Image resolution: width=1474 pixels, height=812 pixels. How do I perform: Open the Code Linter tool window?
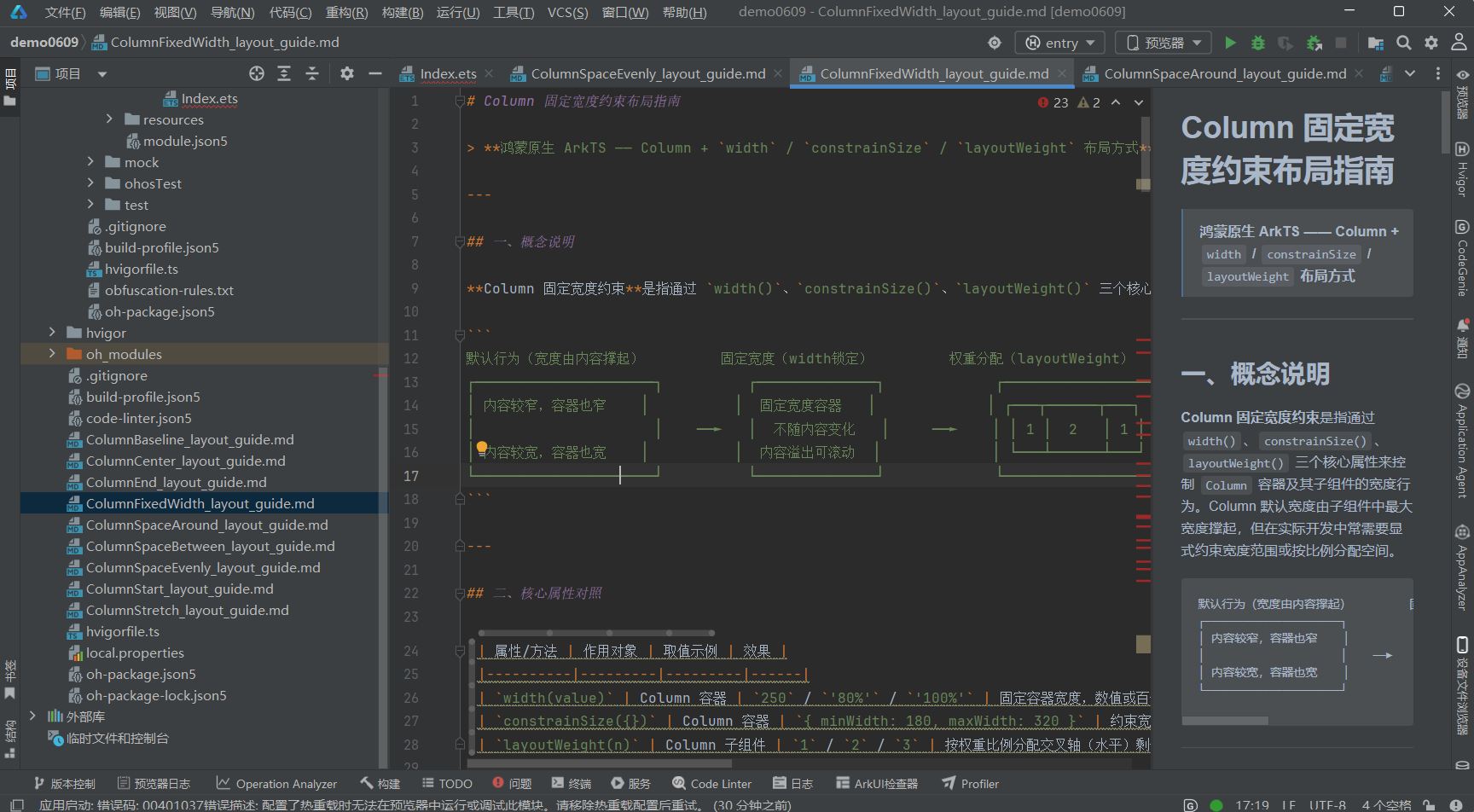(711, 784)
